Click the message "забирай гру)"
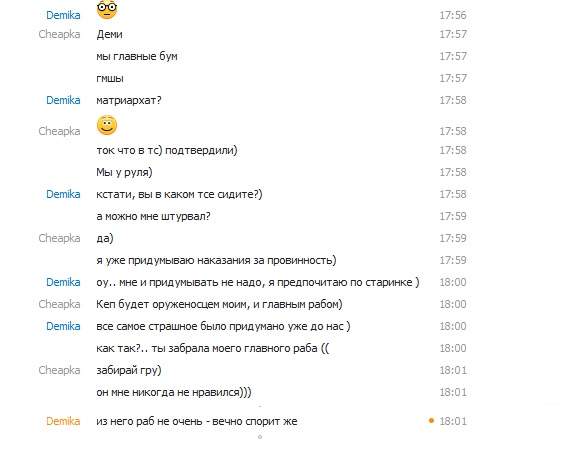The height and width of the screenshot is (451, 562). coord(129,370)
